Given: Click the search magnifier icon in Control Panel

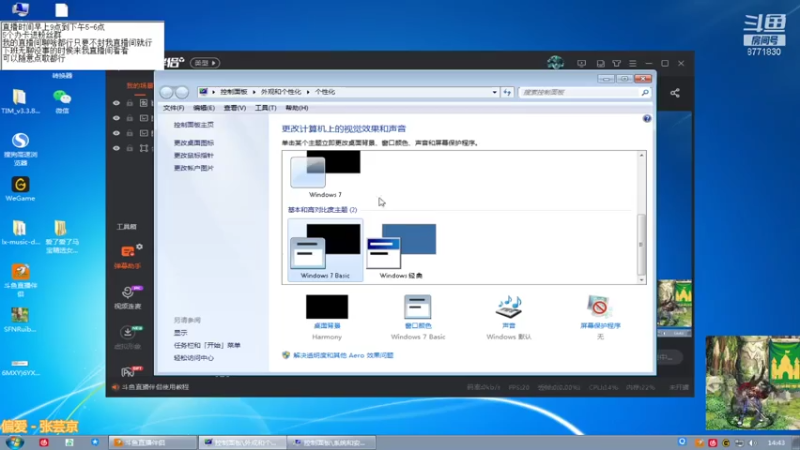Looking at the screenshot, I should coord(645,92).
